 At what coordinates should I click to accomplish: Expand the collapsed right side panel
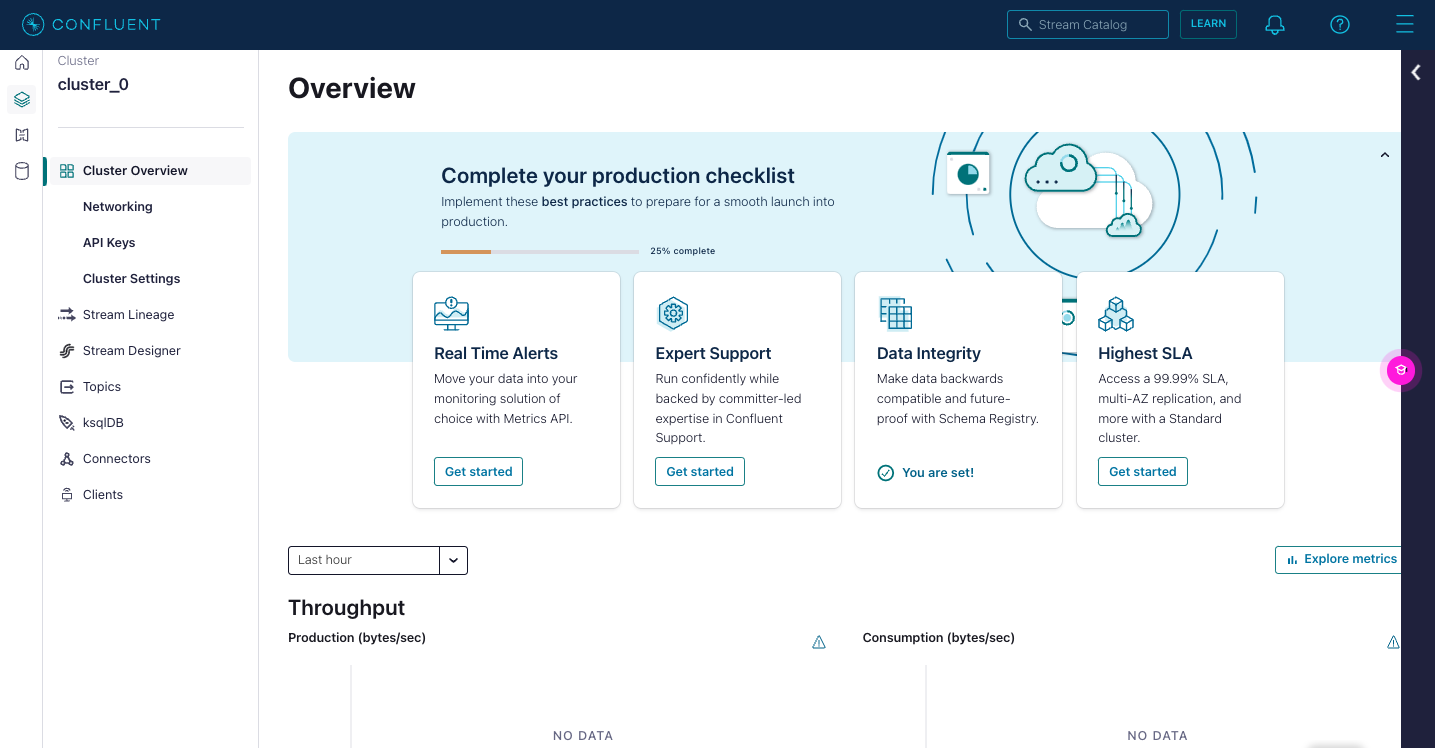[1416, 72]
